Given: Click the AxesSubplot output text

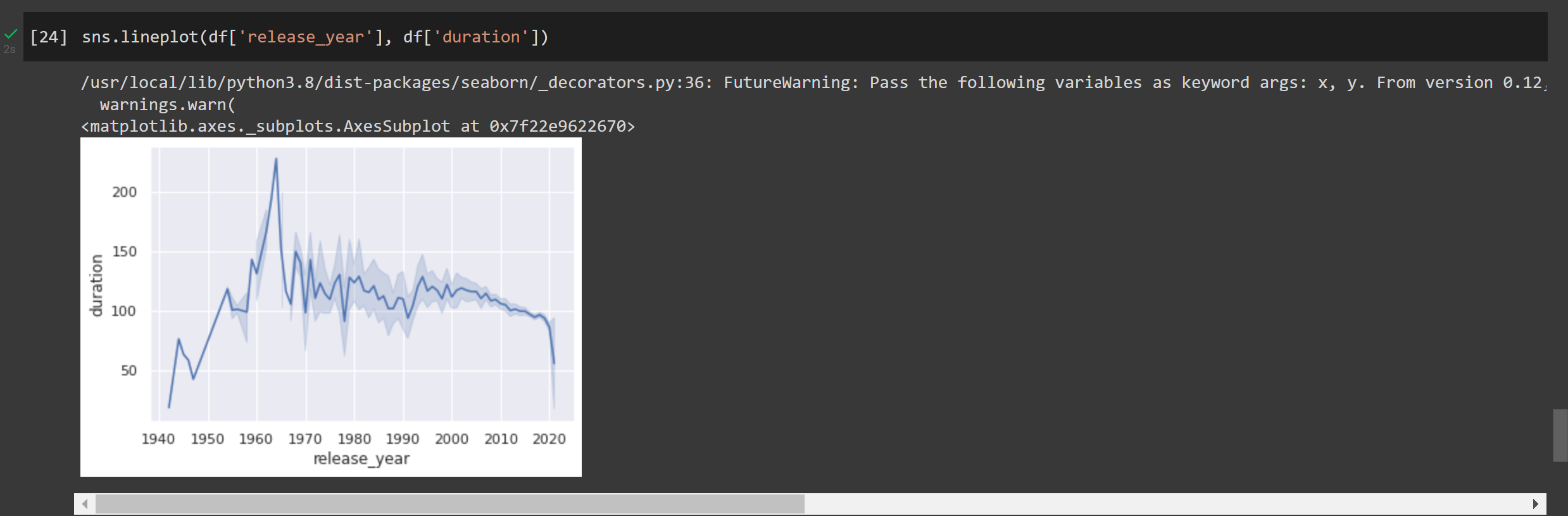Looking at the screenshot, I should (x=358, y=126).
